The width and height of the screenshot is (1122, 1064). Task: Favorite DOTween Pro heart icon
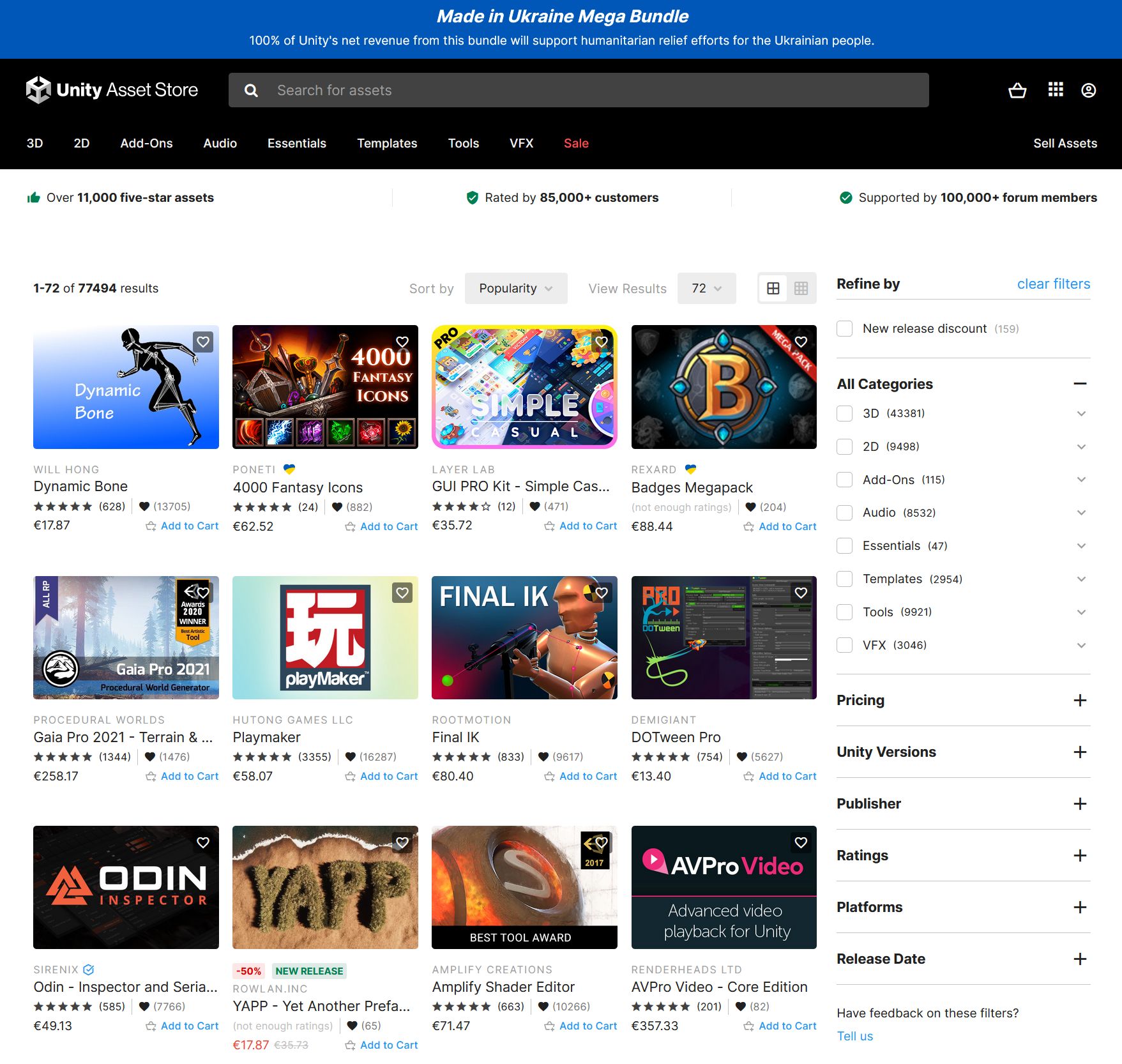pos(801,593)
